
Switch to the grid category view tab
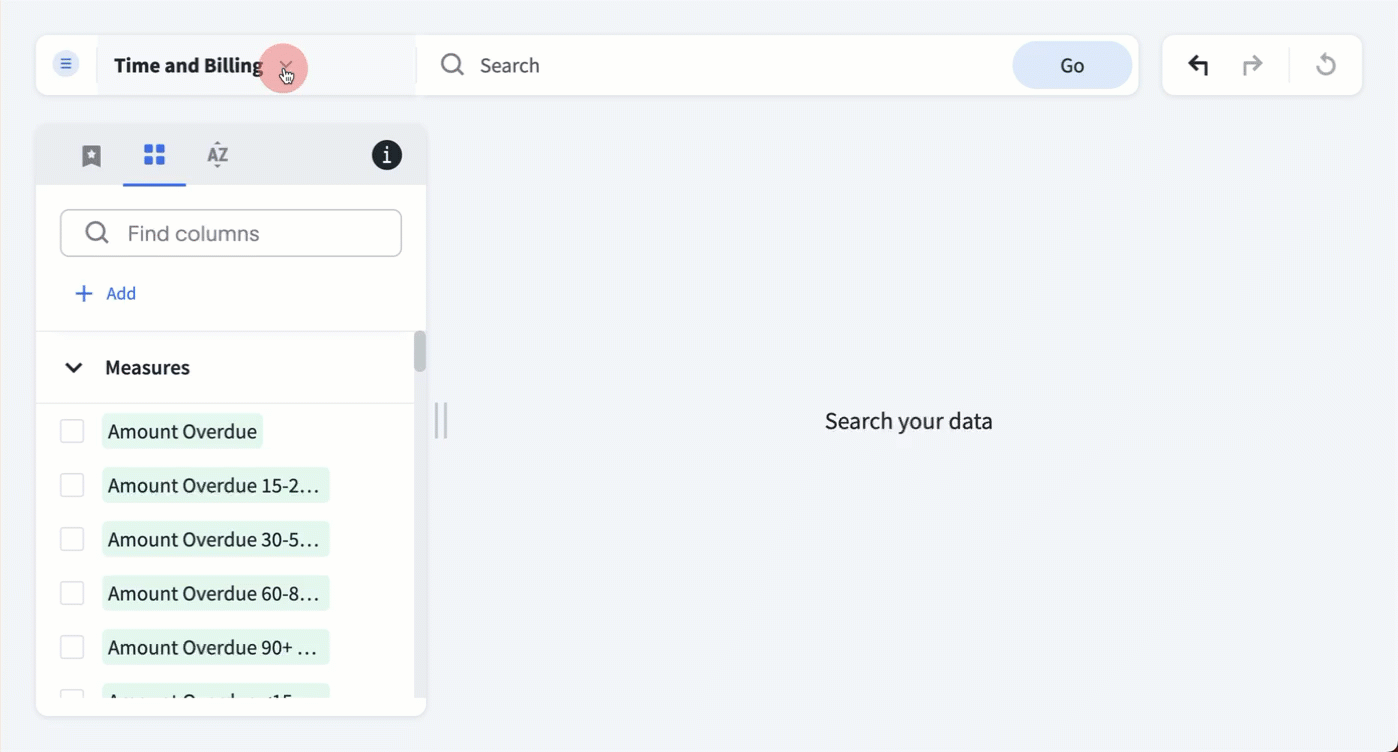[154, 155]
